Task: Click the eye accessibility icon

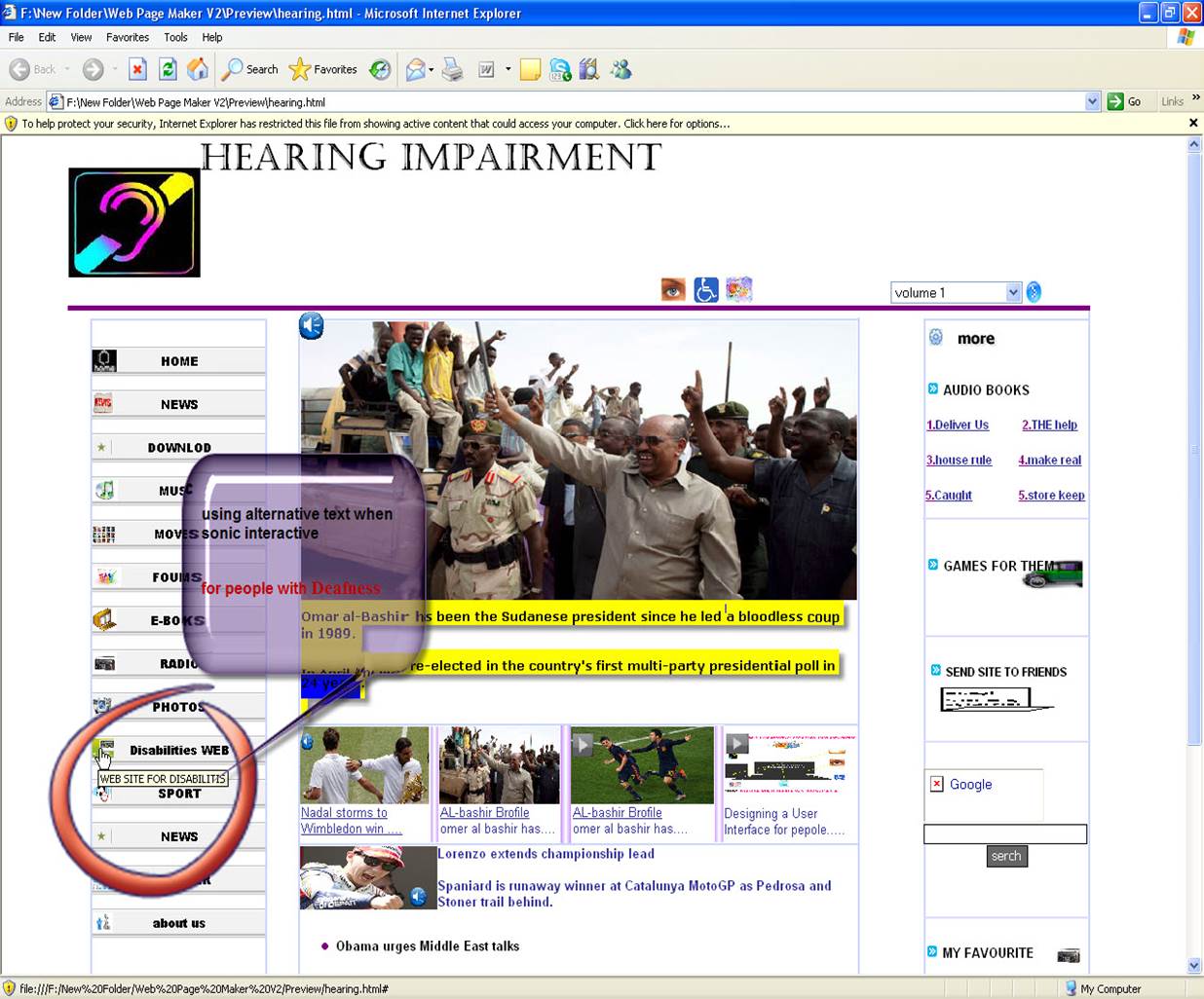Action: pos(673,289)
